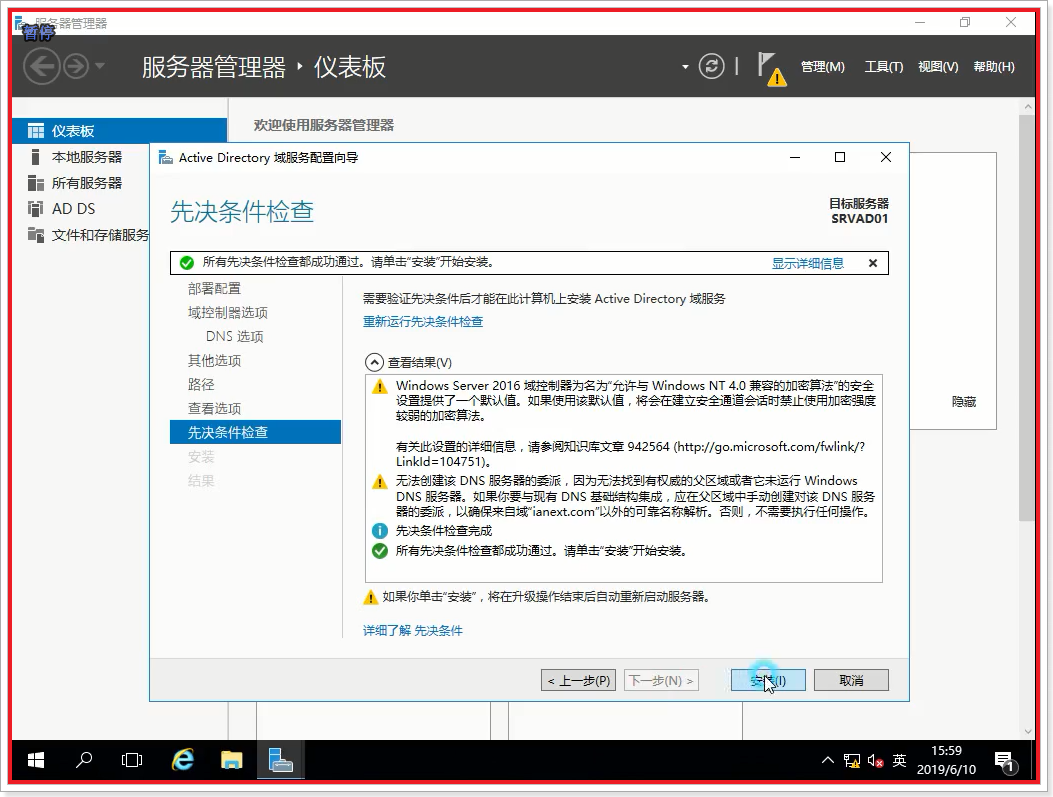Expand the breadcrumb dropdown arrow beside refresh
This screenshot has height=797, width=1053.
(685, 67)
